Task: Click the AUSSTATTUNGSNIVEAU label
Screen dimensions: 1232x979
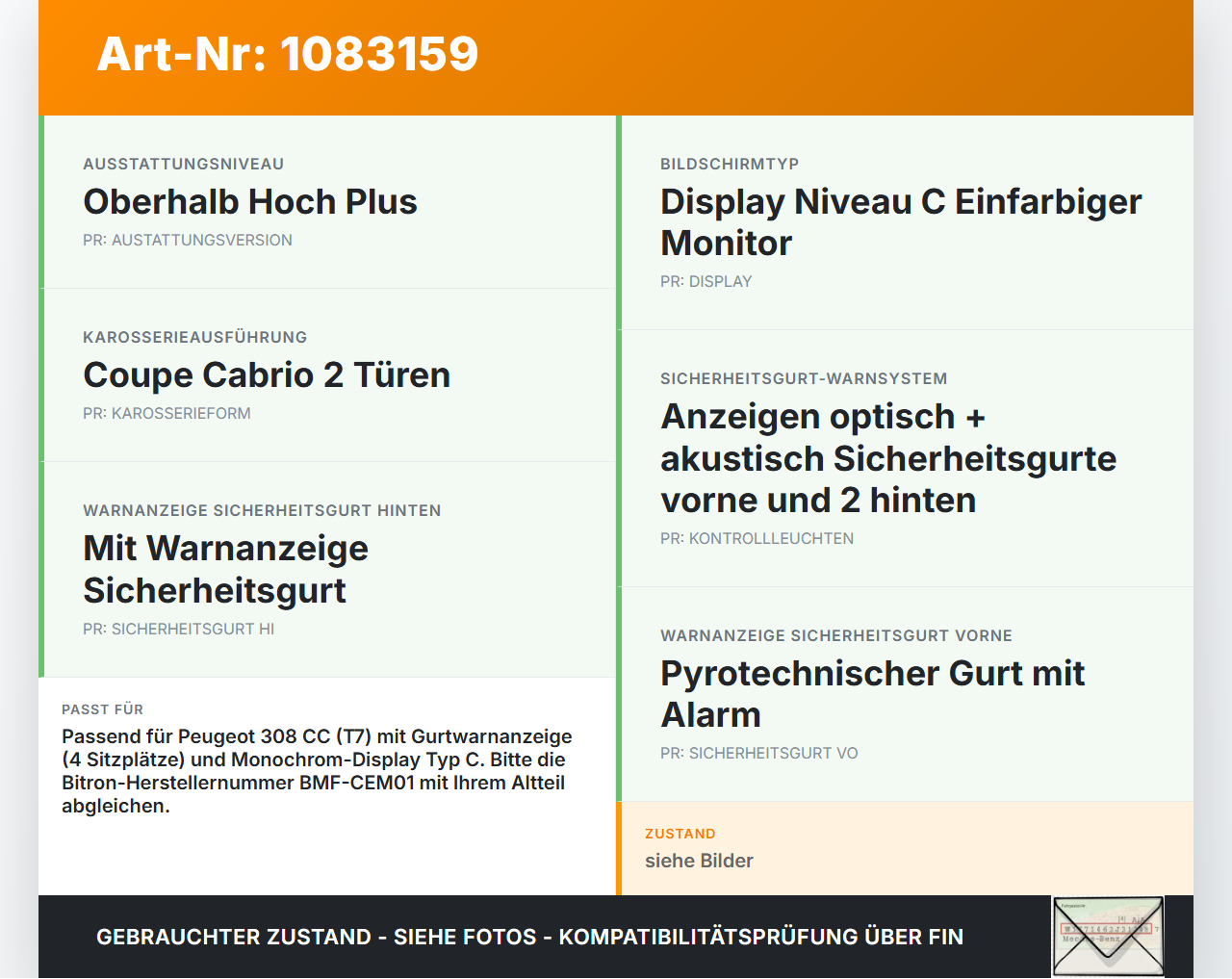Action: pos(184,164)
